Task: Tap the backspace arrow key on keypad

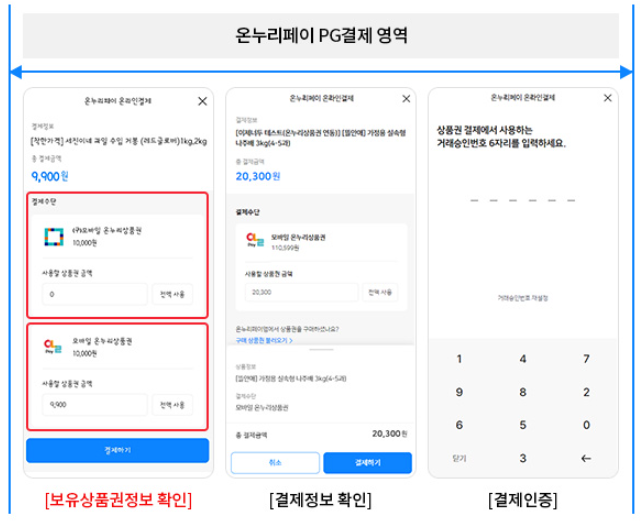Action: pyautogui.click(x=587, y=458)
